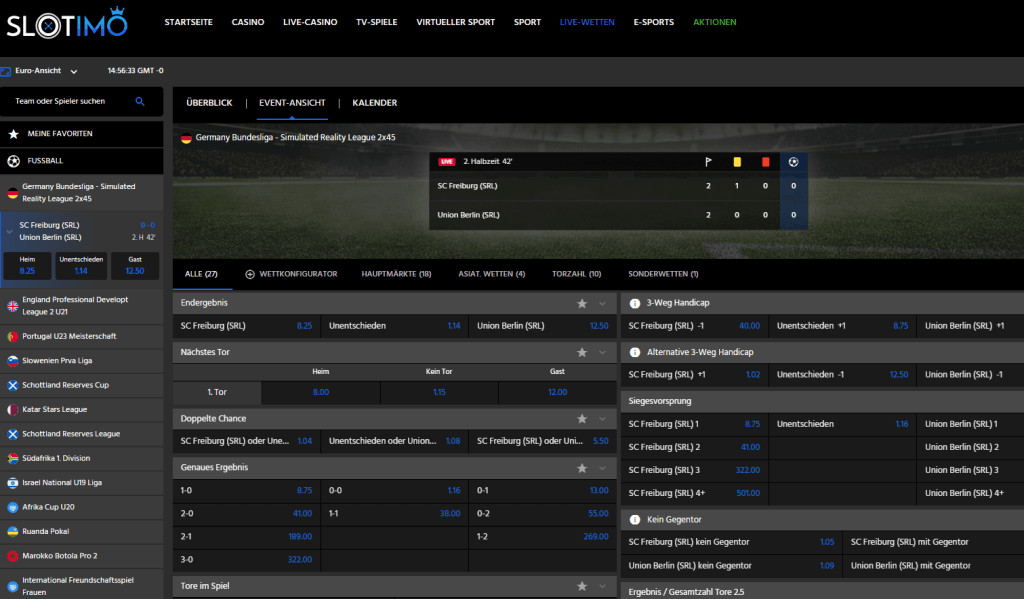Viewport: 1024px width, 599px height.
Task: Click the team or player search field
Action: (81, 101)
